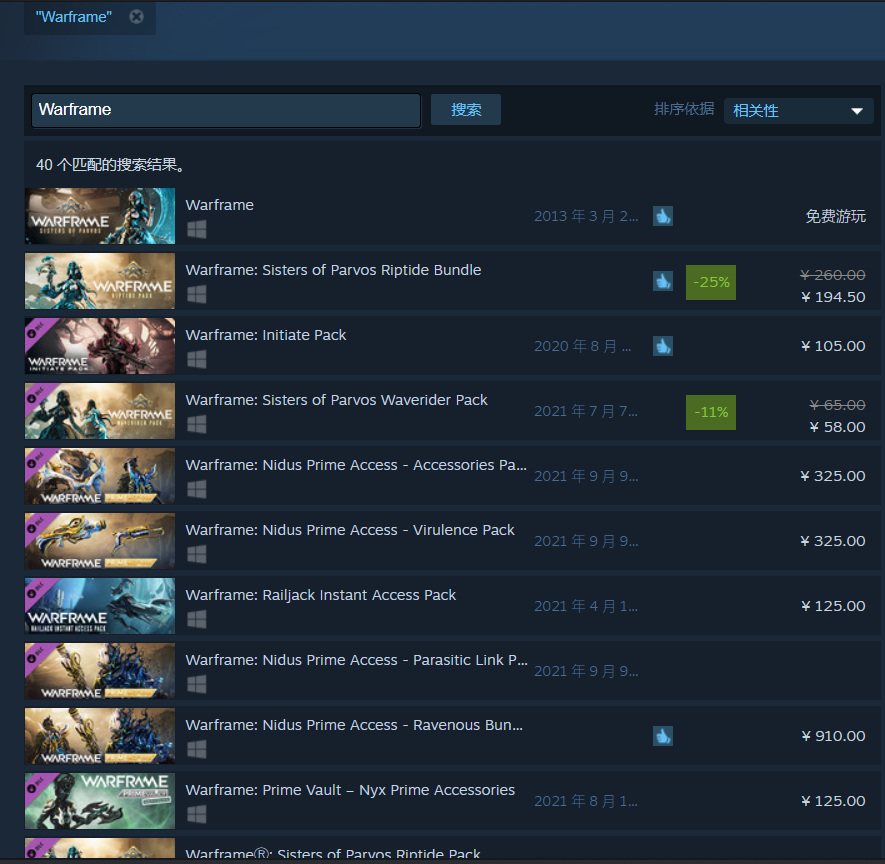Click Windows icon under Railjack Instant Access

coord(196,619)
